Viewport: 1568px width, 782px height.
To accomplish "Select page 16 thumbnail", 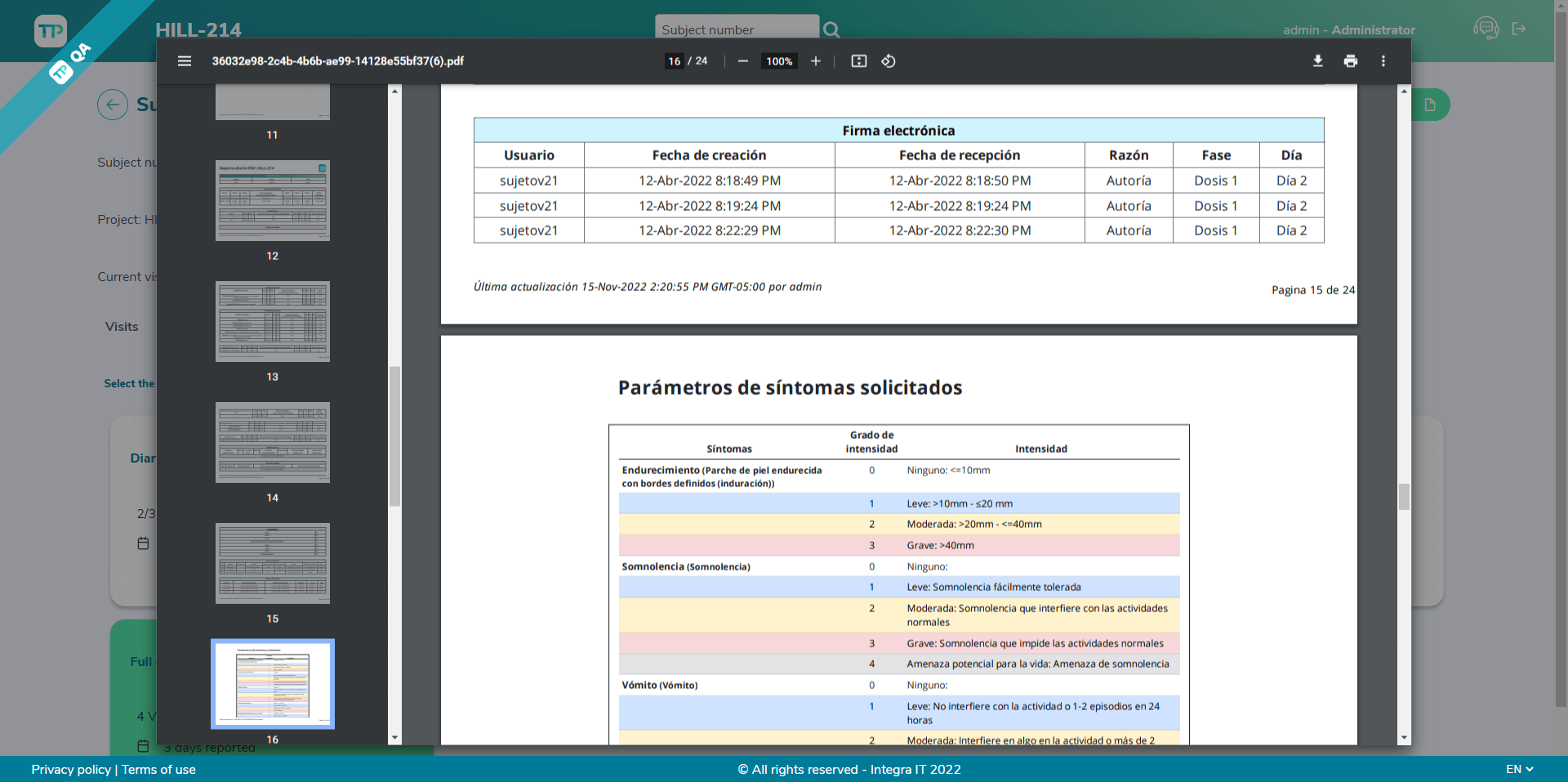I will (x=273, y=684).
